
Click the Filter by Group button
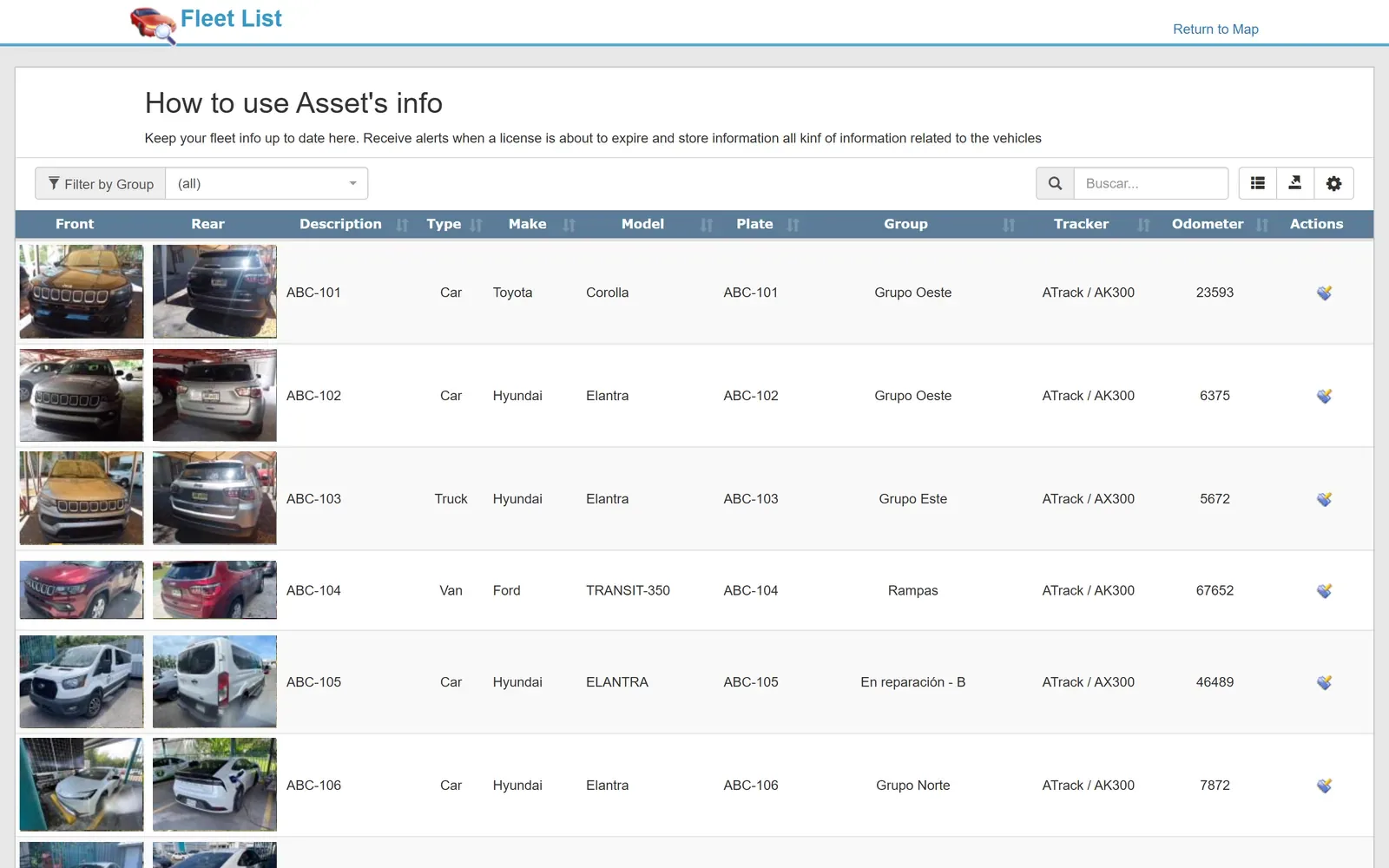tap(101, 183)
